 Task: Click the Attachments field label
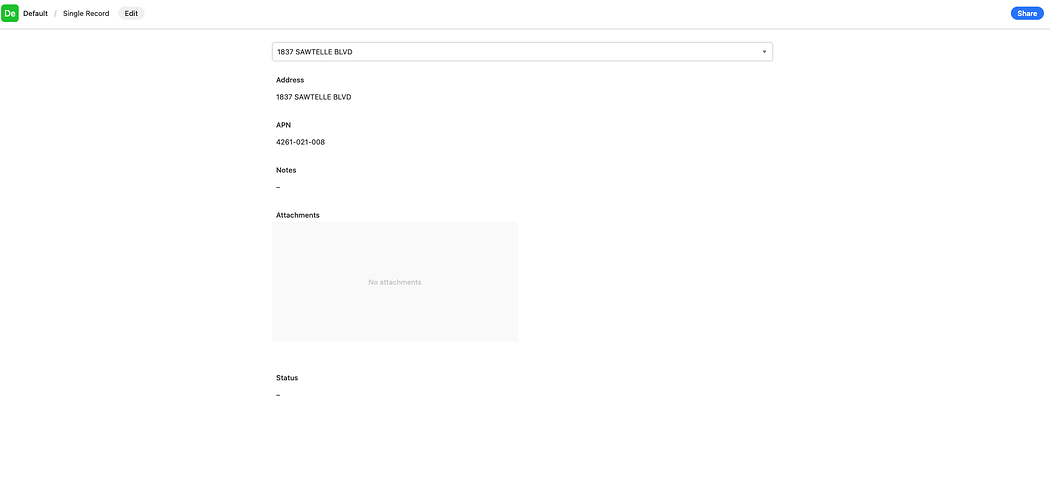pyautogui.click(x=297, y=215)
